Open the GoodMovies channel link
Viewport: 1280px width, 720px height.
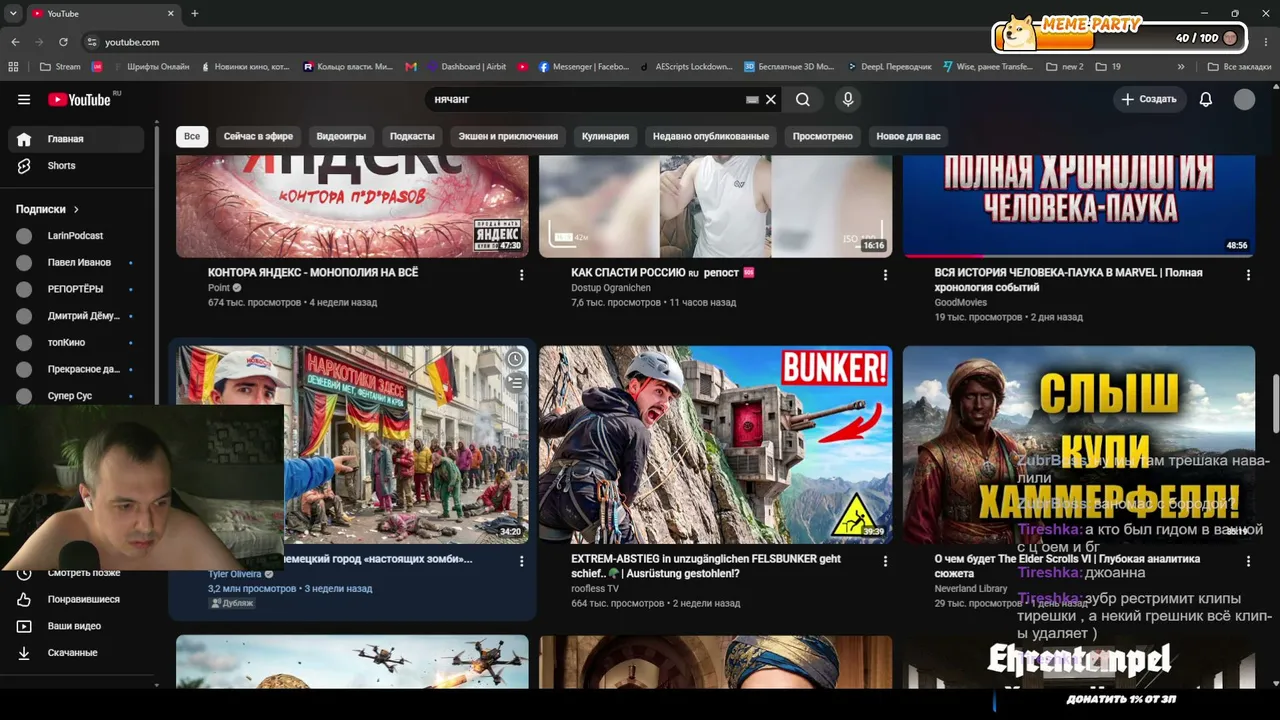click(x=961, y=302)
